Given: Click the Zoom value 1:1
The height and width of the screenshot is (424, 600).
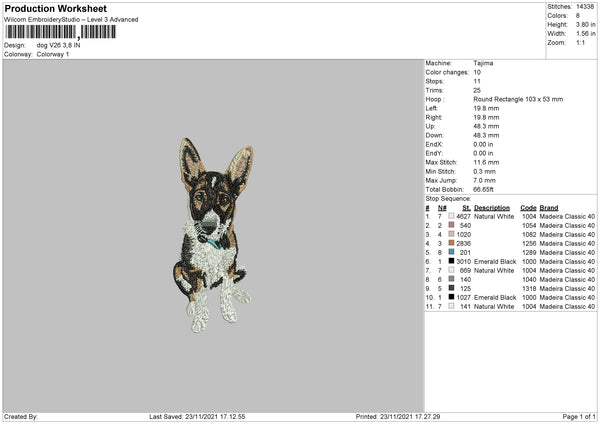Looking at the screenshot, I should tap(580, 42).
